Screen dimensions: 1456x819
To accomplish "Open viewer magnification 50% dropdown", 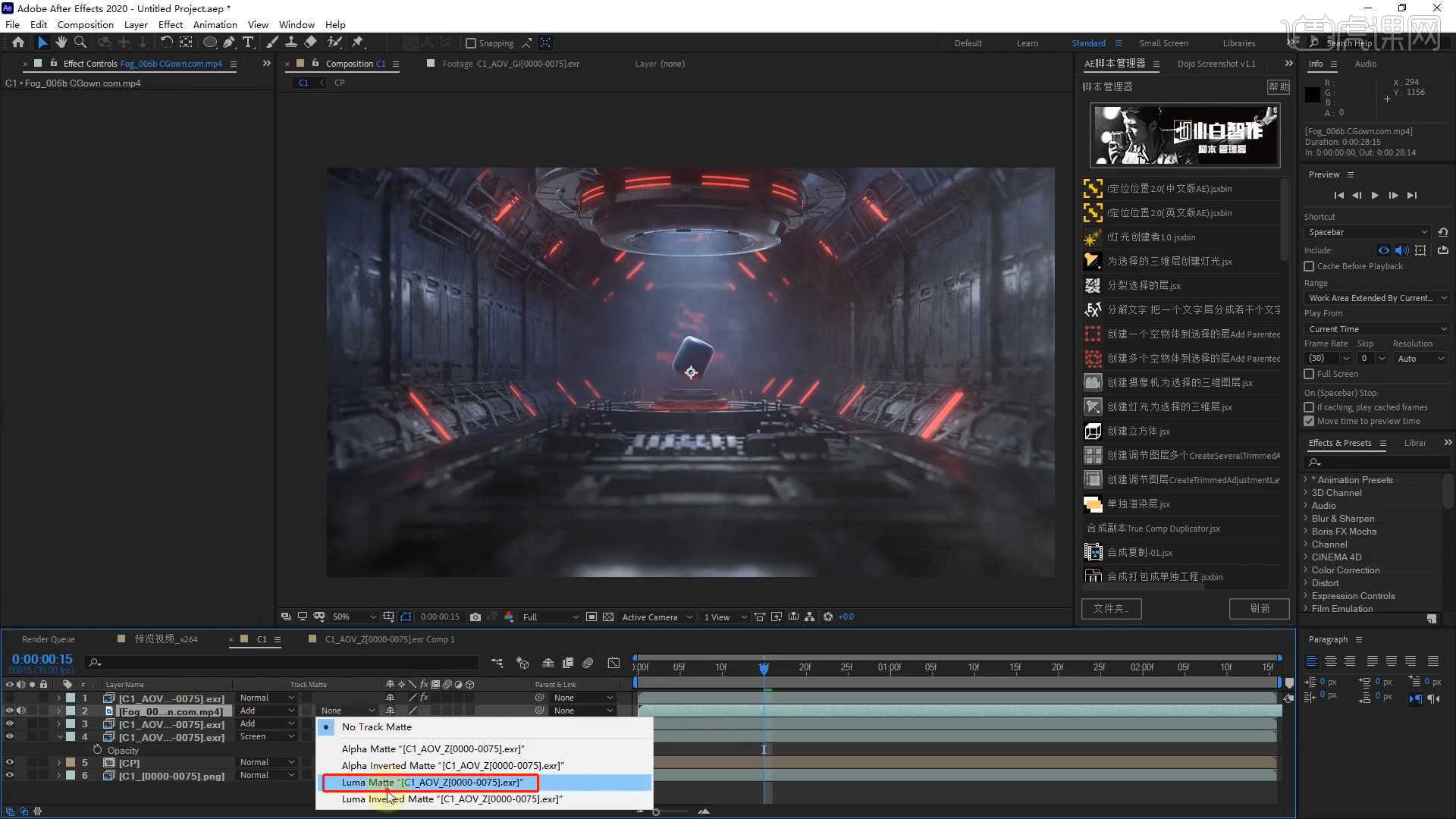I will [x=354, y=617].
